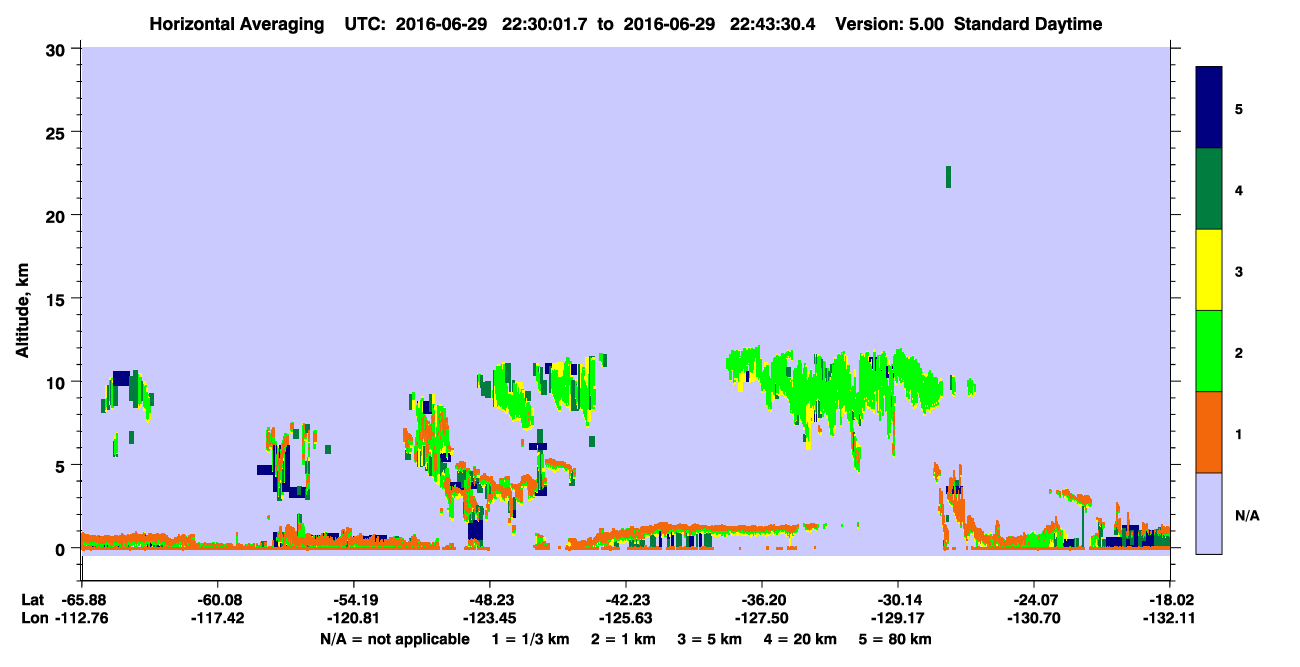1300x667 pixels.
Task: Click the isolated green feature near 22 km altitude
Action: click(948, 177)
